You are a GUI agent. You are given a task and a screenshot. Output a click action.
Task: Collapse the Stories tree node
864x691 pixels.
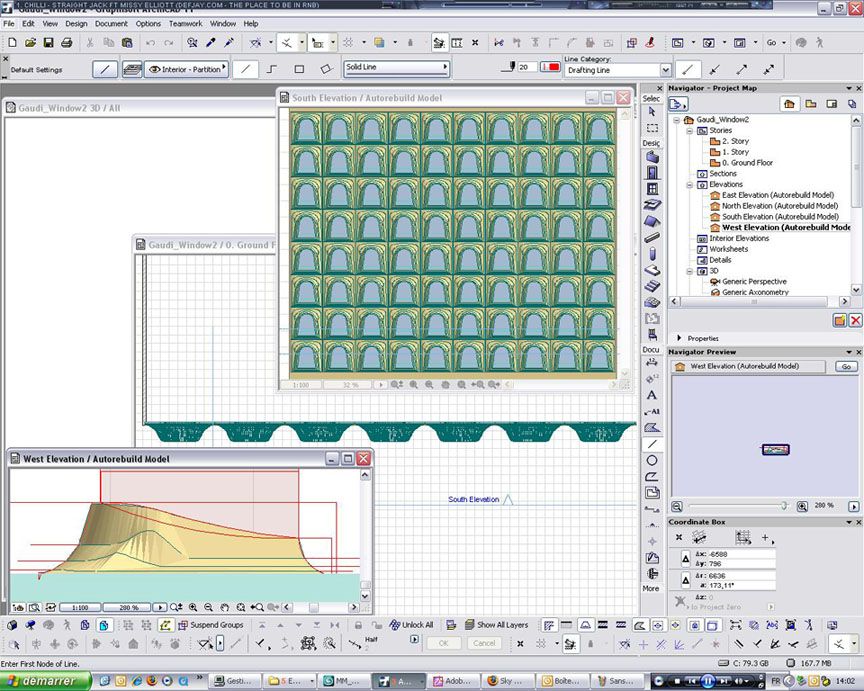pyautogui.click(x=690, y=131)
